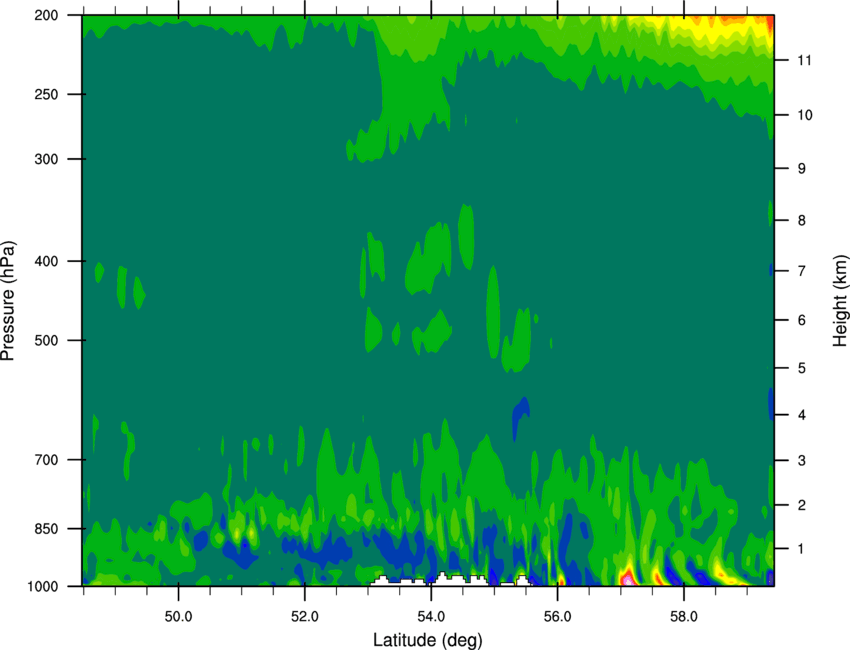Pick the 2 km height label
The image size is (850, 650).
tap(802, 505)
